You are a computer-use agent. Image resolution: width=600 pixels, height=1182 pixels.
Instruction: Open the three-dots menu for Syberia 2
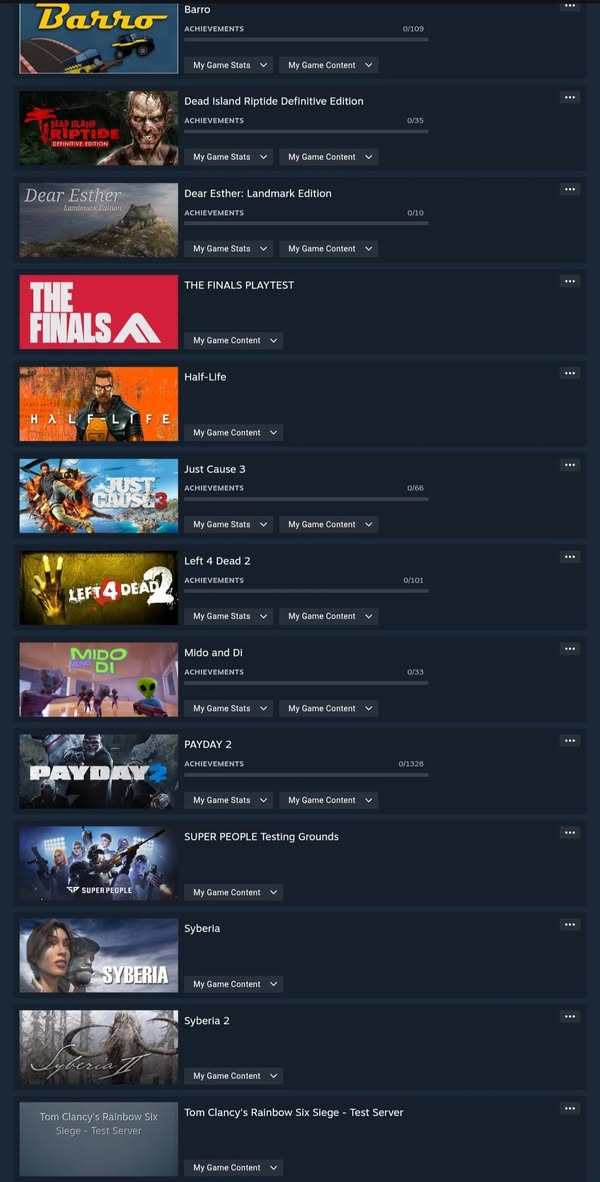tap(570, 1017)
